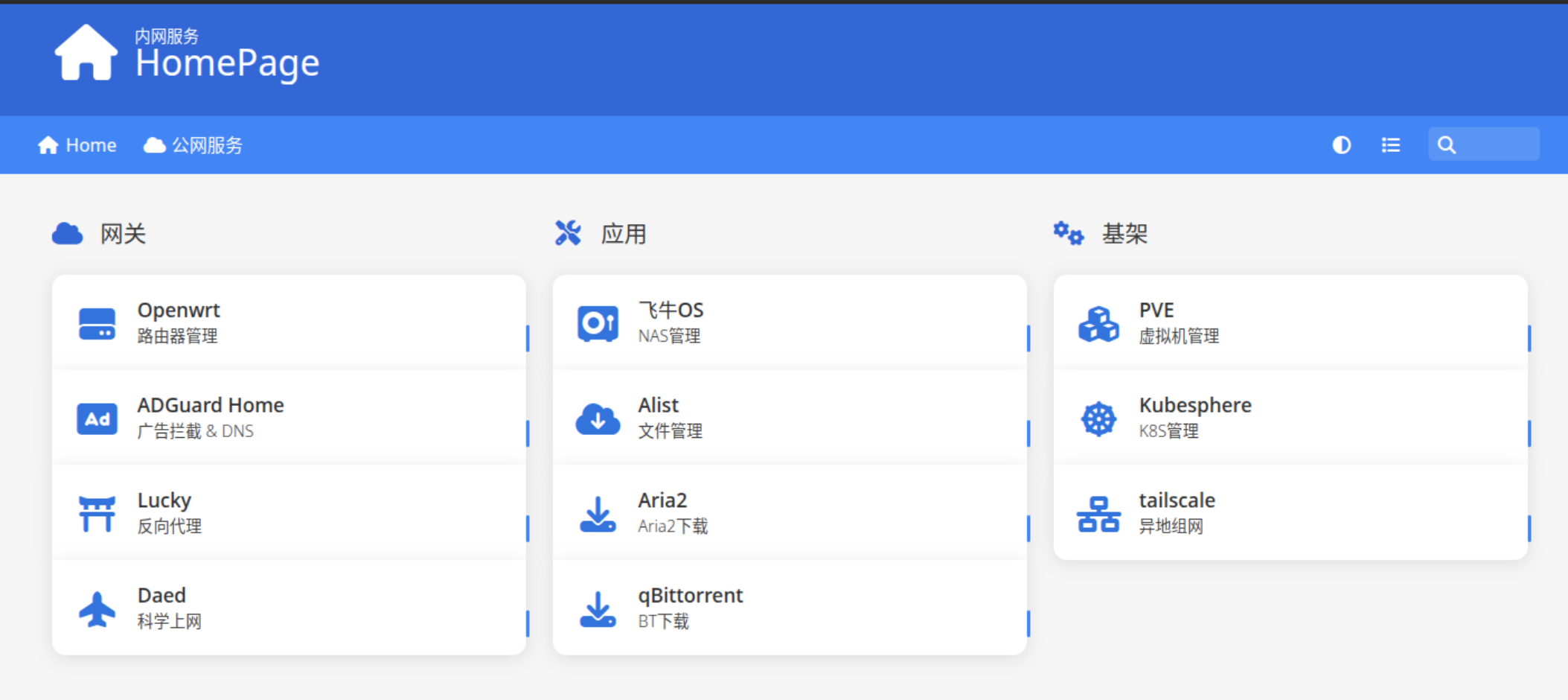1568x700 pixels.
Task: Click the Aria2下载 description text
Action: point(673,526)
